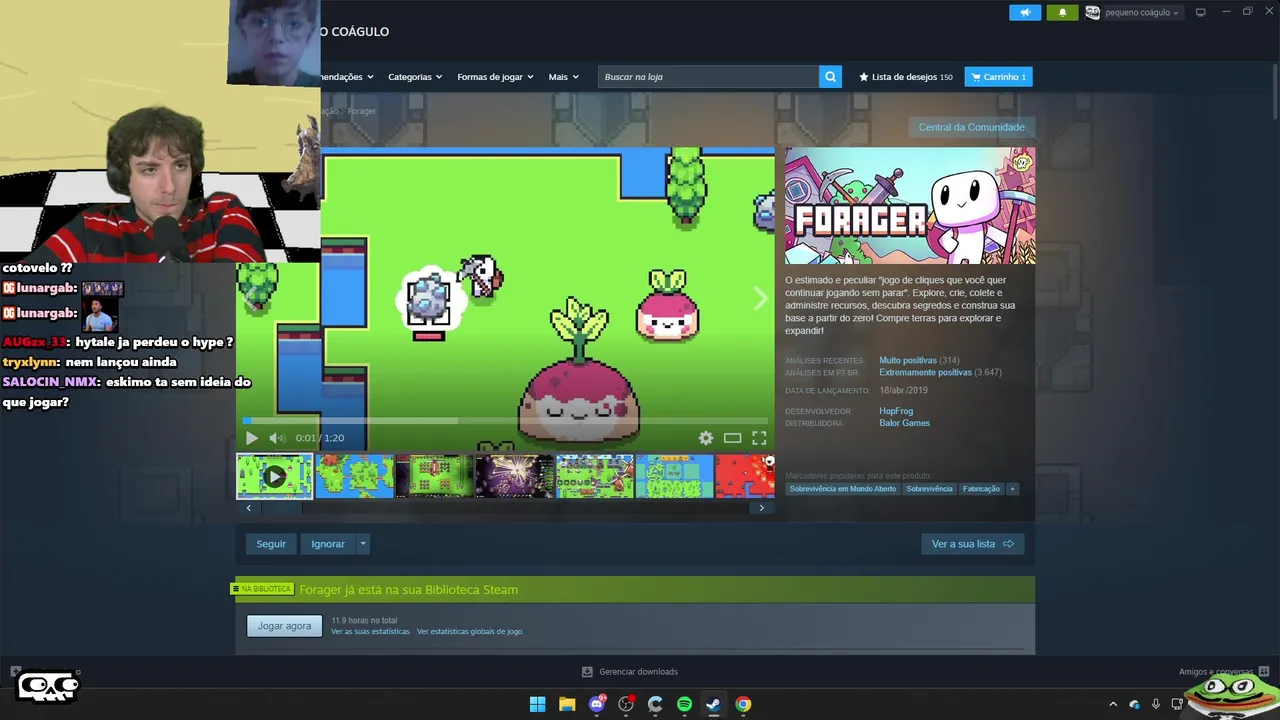Click Ver a sua lista button
1280x720 pixels.
pyautogui.click(x=972, y=544)
